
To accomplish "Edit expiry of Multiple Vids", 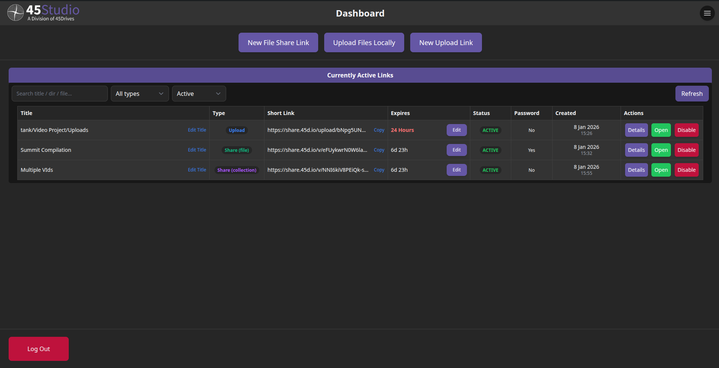I will [457, 170].
